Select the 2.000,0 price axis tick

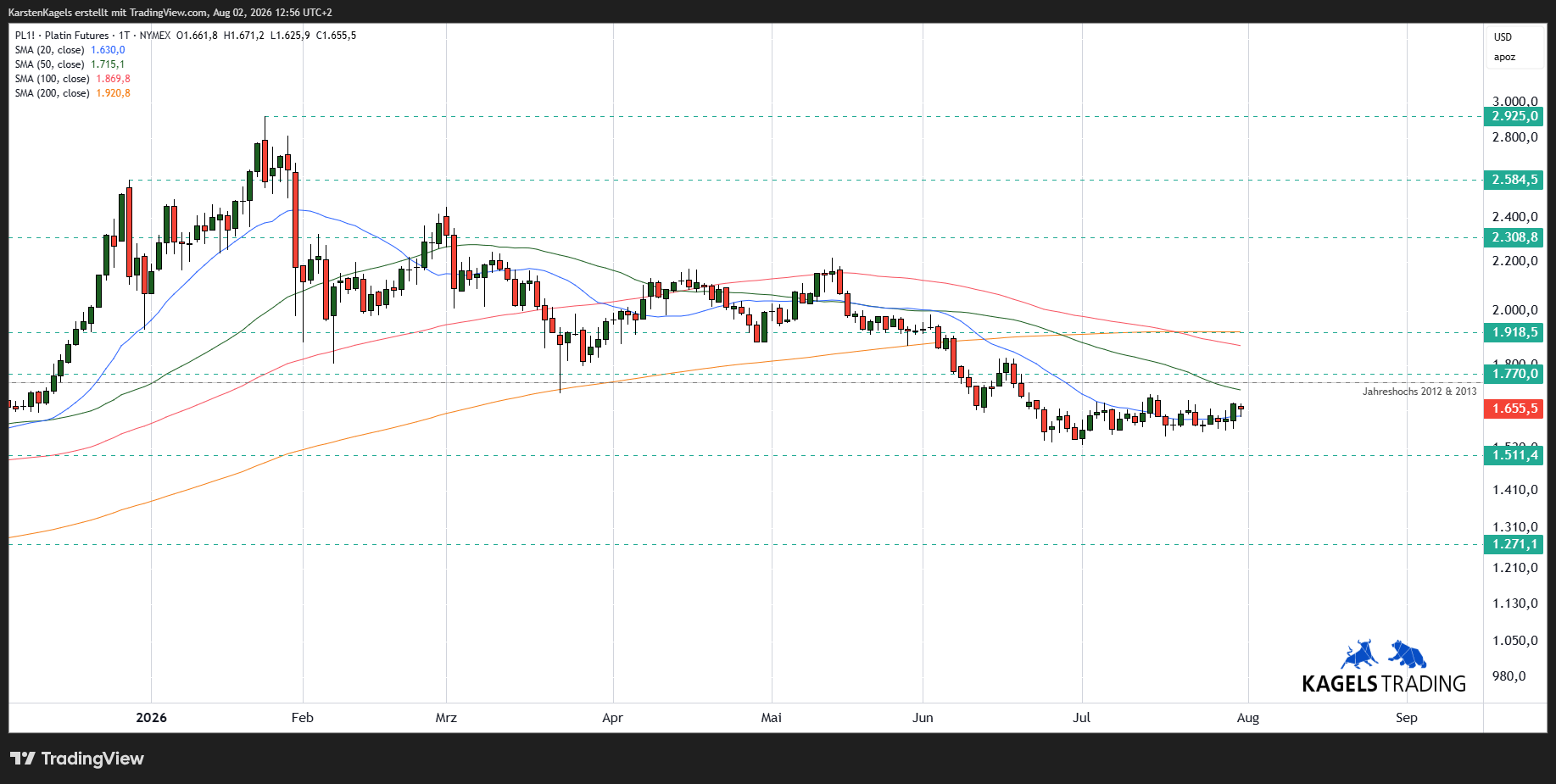1515,310
